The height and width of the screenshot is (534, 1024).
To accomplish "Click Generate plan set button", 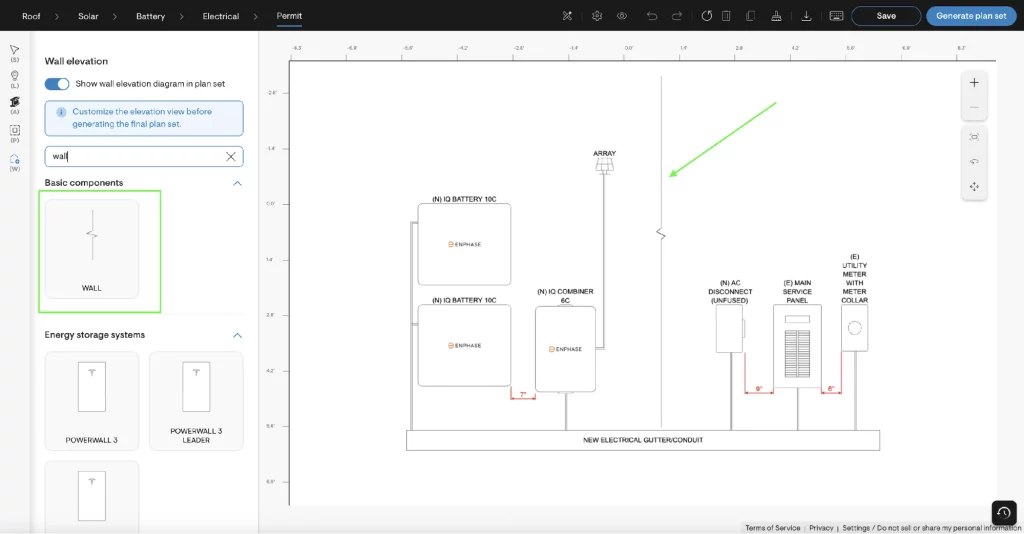I will coord(971,16).
